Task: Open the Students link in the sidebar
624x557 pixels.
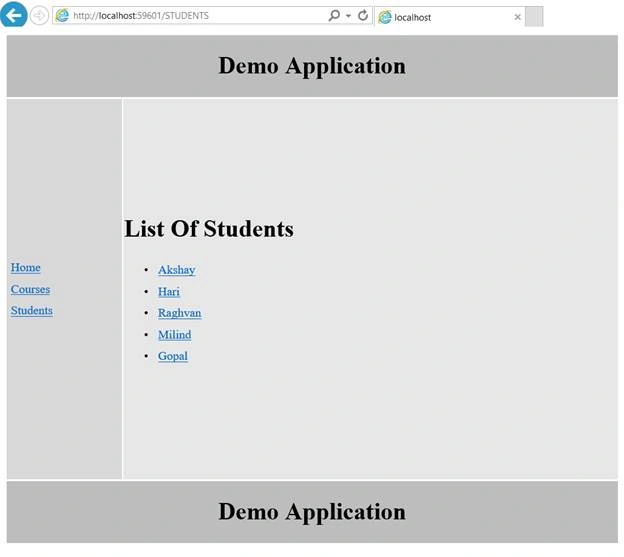Action: 32,311
